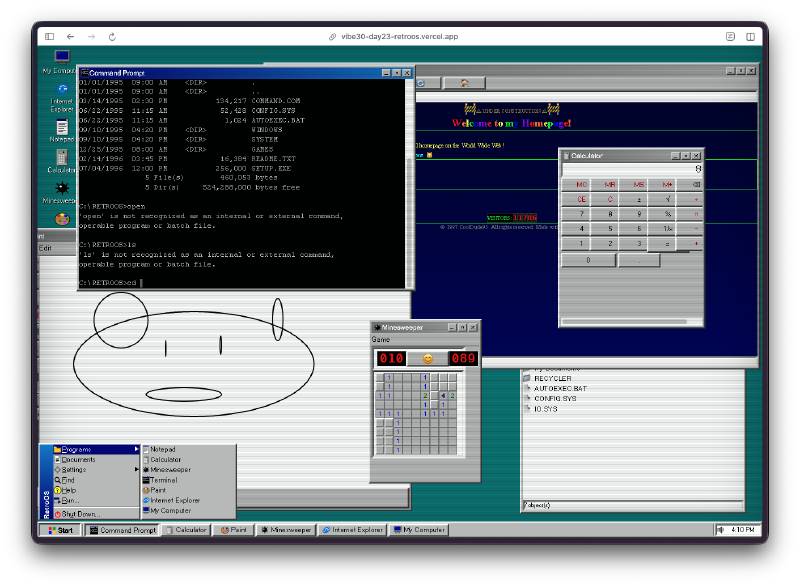Select Run... from the Start menu
This screenshot has width=800, height=586.
coord(72,498)
